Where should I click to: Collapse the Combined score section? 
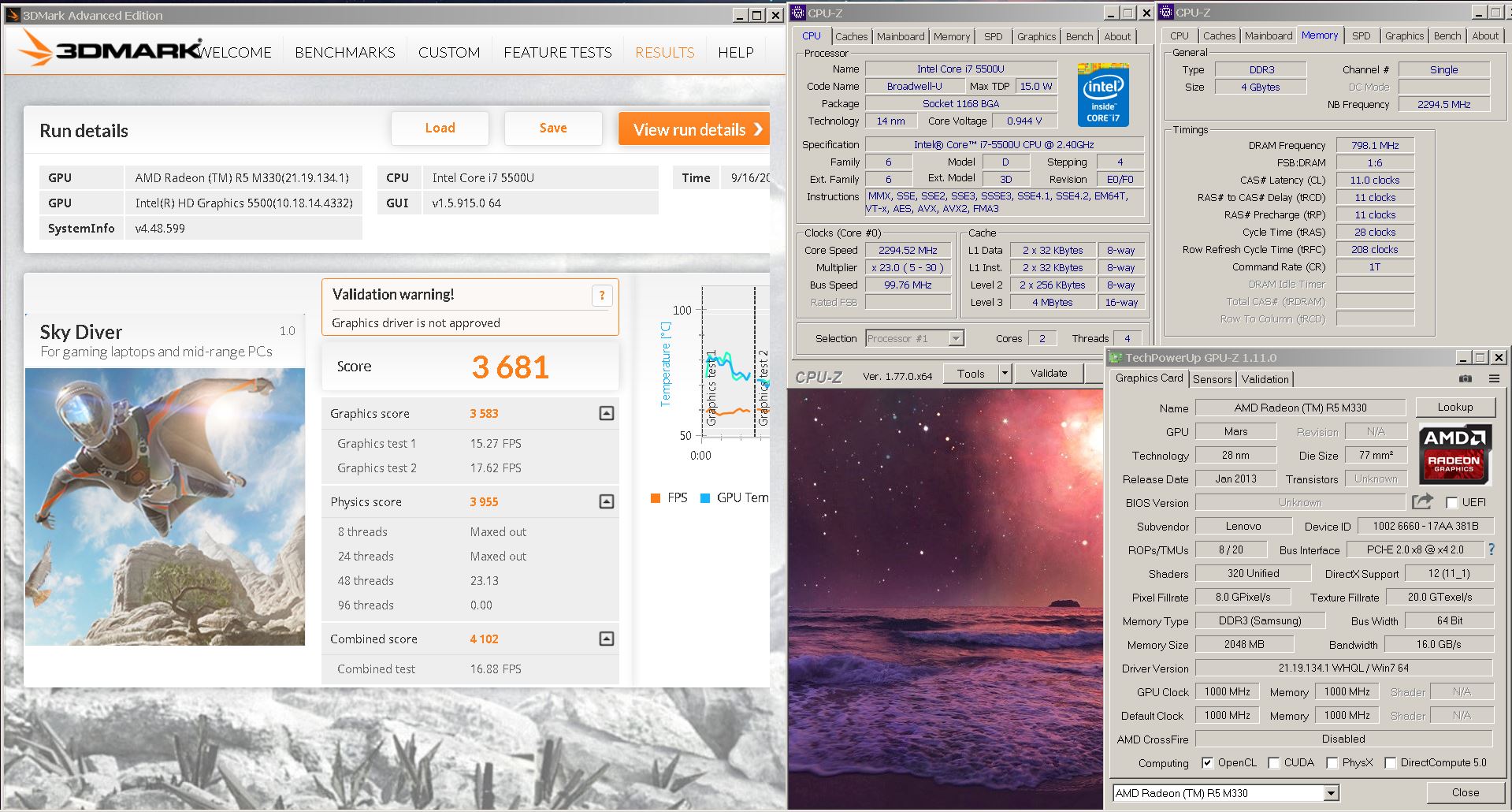point(606,639)
